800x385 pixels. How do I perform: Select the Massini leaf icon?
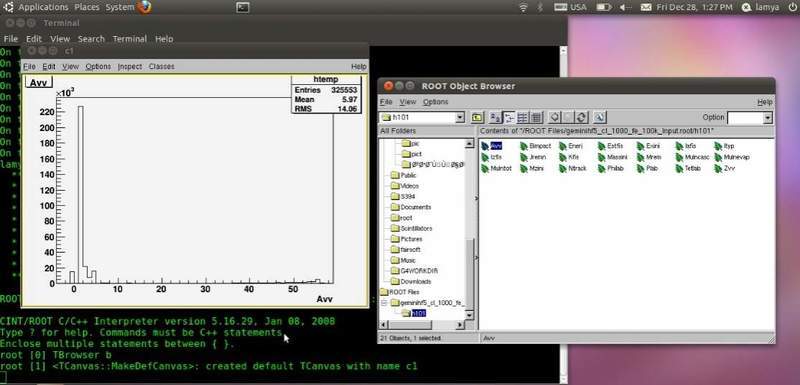tap(602, 158)
